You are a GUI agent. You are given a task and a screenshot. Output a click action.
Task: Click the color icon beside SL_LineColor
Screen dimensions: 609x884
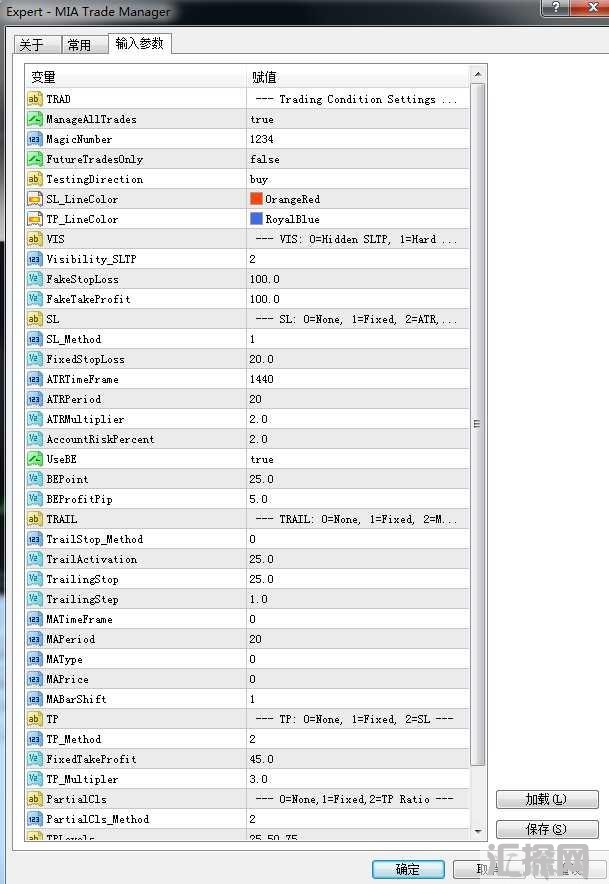pos(34,199)
